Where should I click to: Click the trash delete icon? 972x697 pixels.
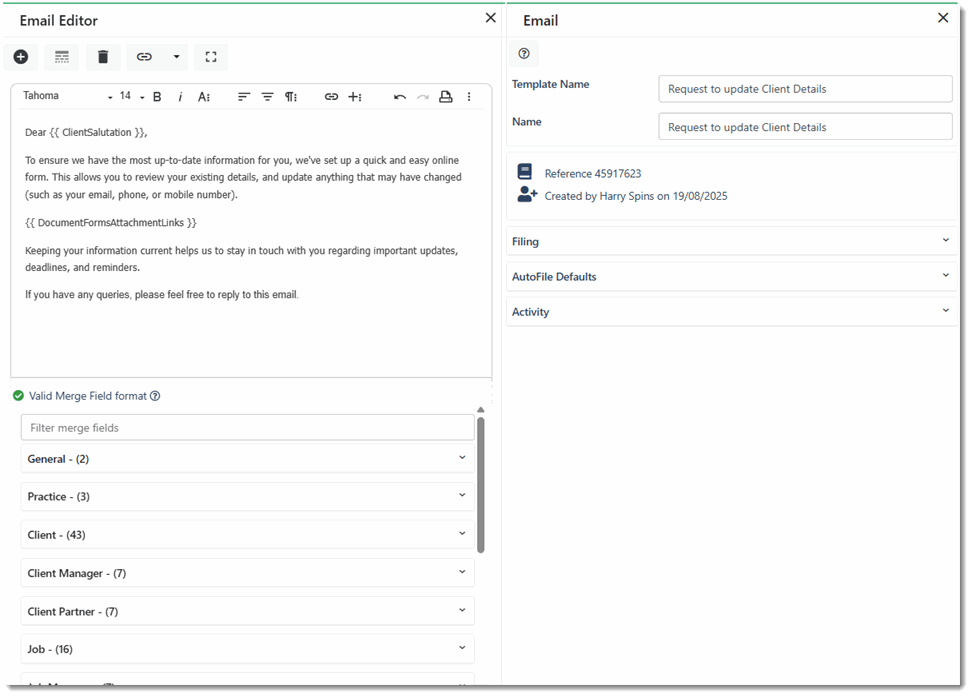[x=103, y=57]
